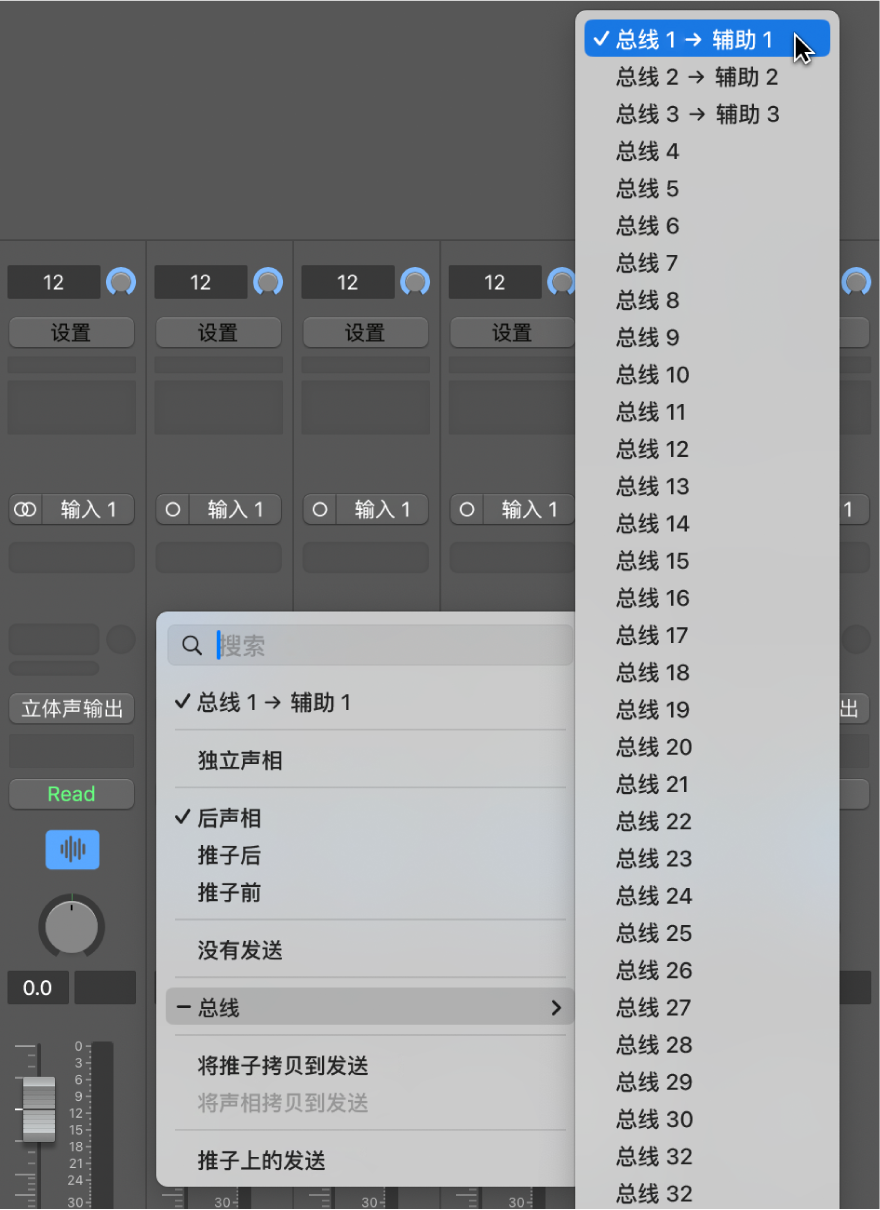The width and height of the screenshot is (880, 1210).
Task: Click the mono input format circle on fourth channel
Action: [465, 509]
